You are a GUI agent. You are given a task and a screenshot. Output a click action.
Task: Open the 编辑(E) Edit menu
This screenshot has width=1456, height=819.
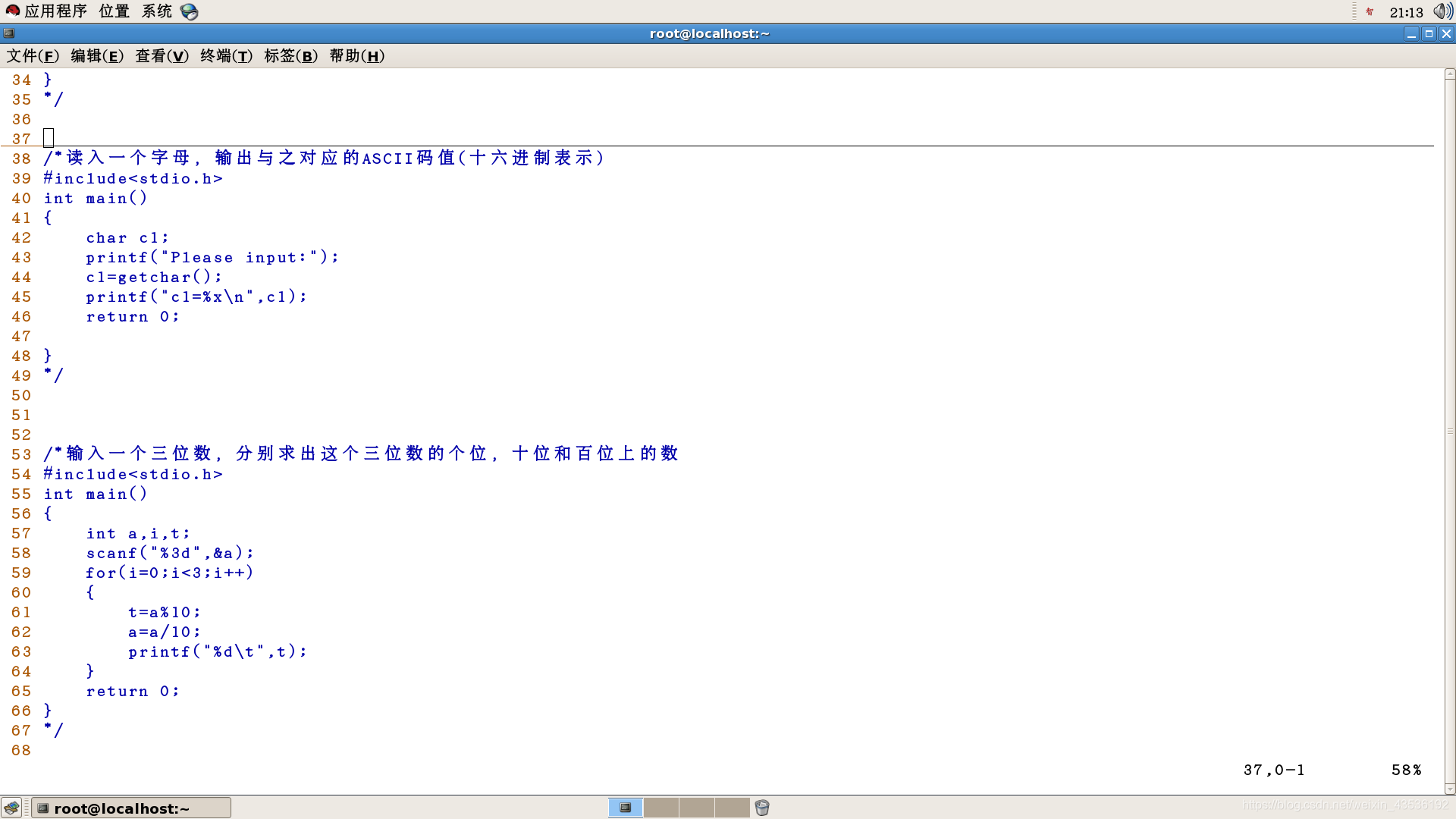click(x=97, y=56)
